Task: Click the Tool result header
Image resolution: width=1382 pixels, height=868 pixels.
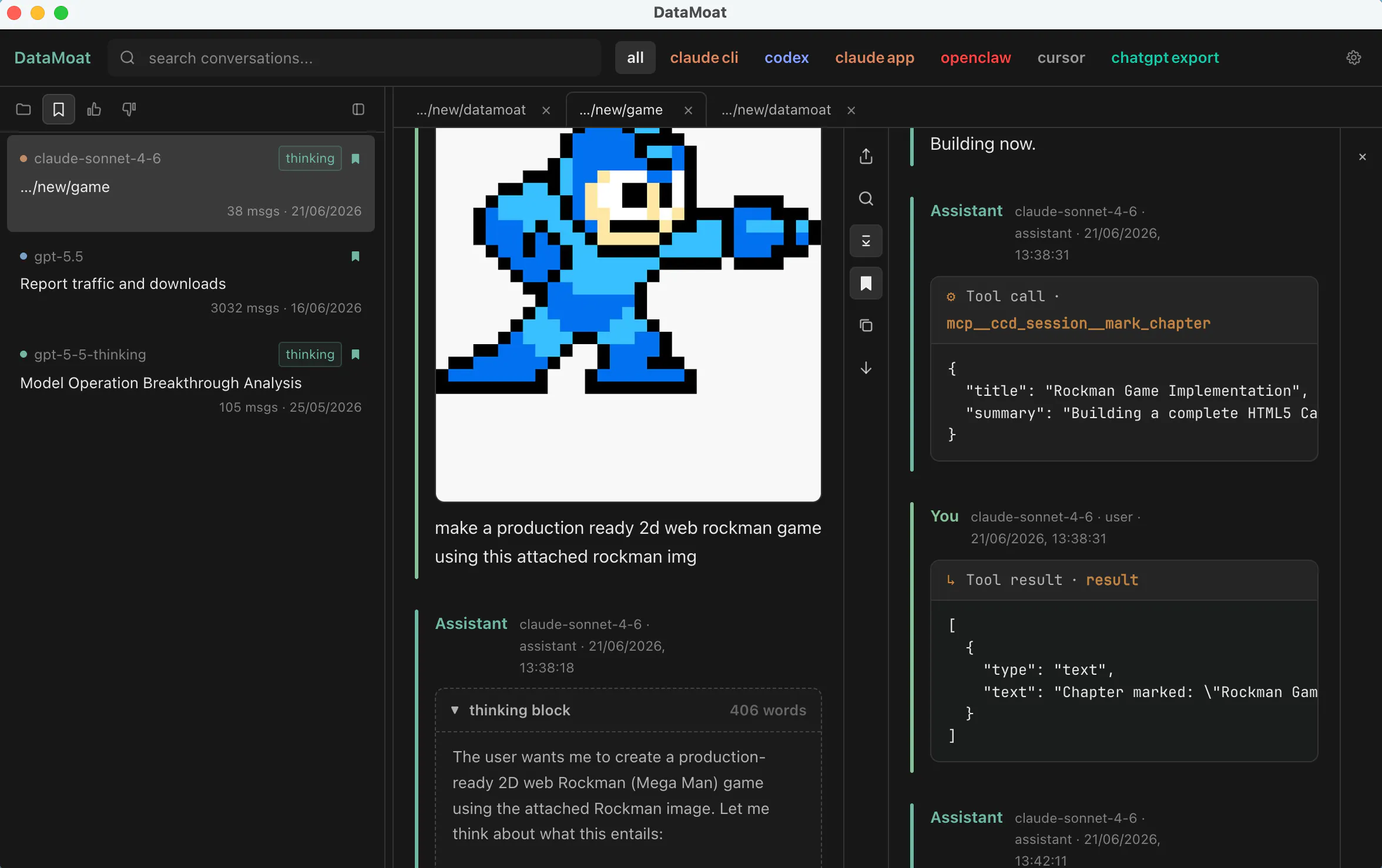Action: [x=1124, y=580]
